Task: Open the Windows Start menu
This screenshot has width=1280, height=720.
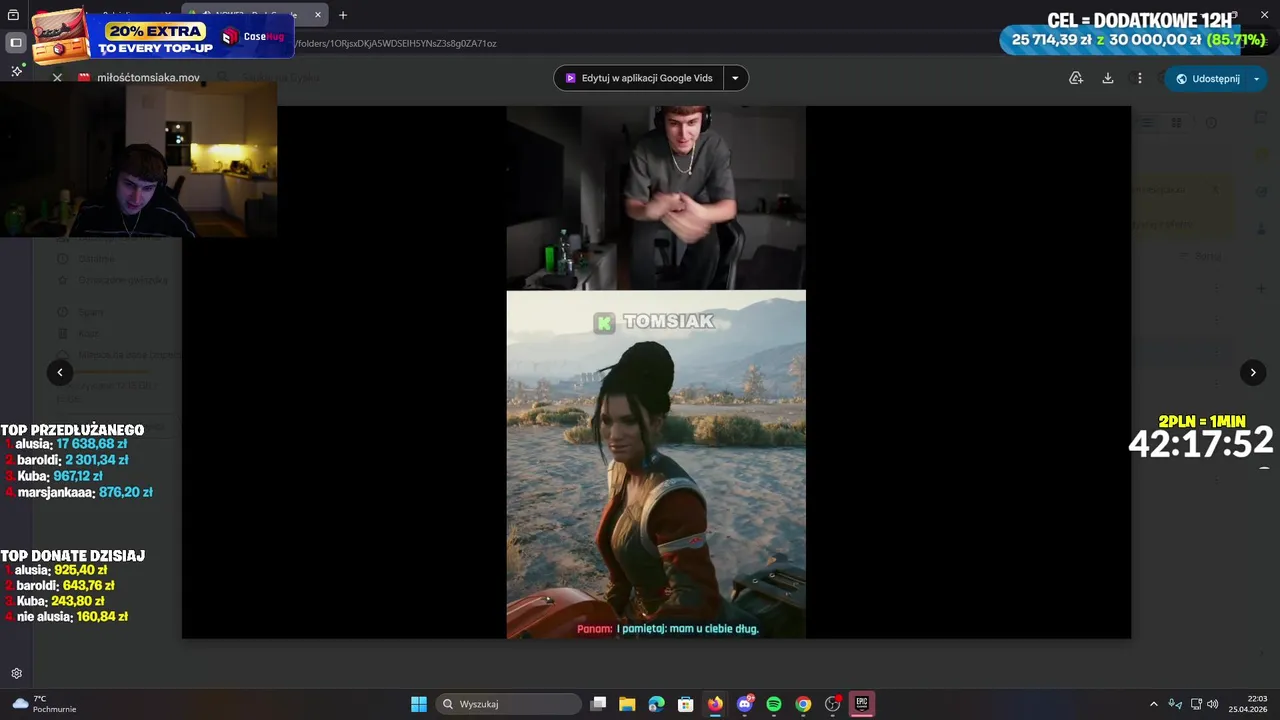Action: pos(419,704)
